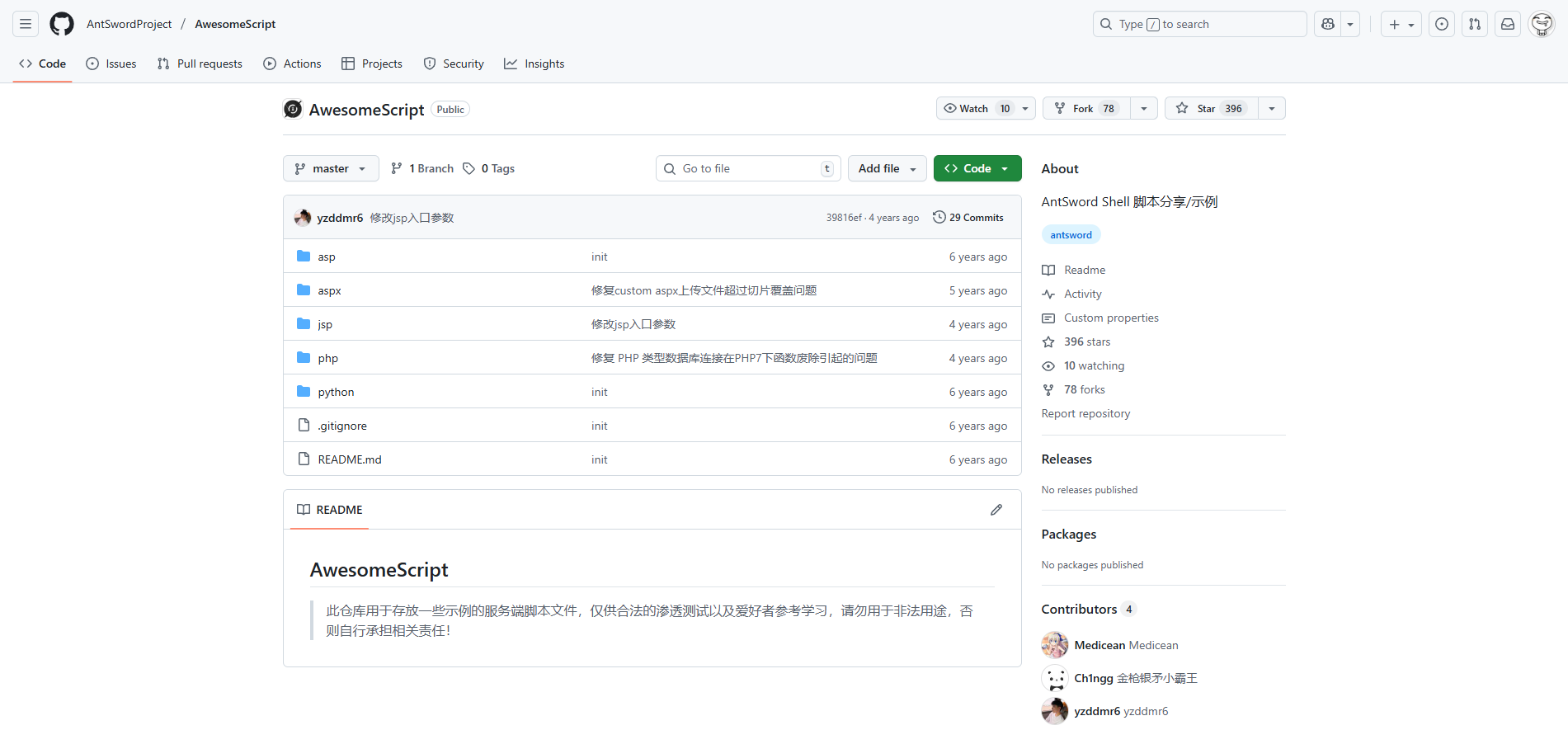Click the user profile avatar

[1541, 24]
